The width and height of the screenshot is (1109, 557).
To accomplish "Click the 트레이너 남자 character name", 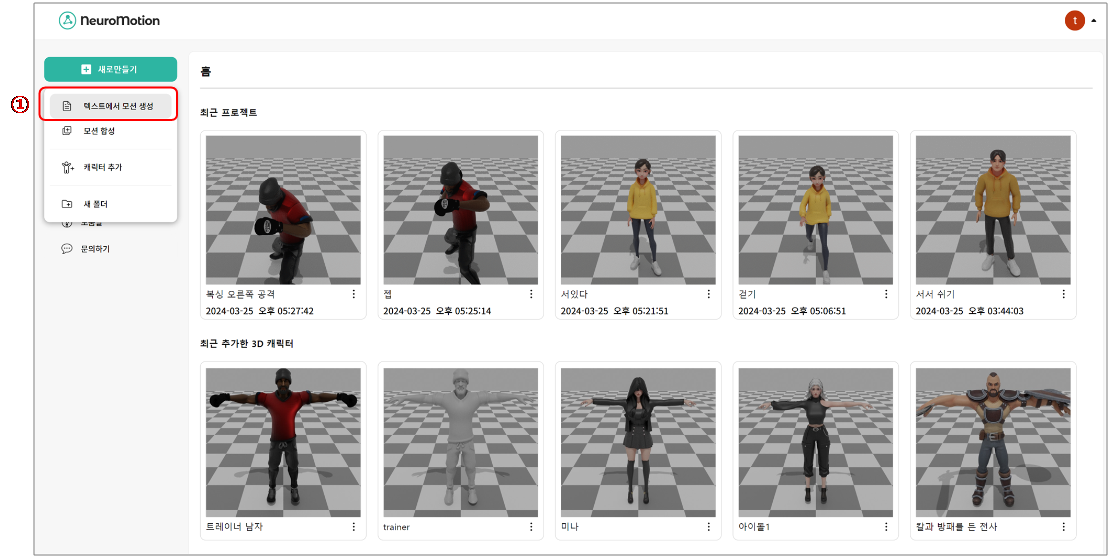I will coord(234,527).
